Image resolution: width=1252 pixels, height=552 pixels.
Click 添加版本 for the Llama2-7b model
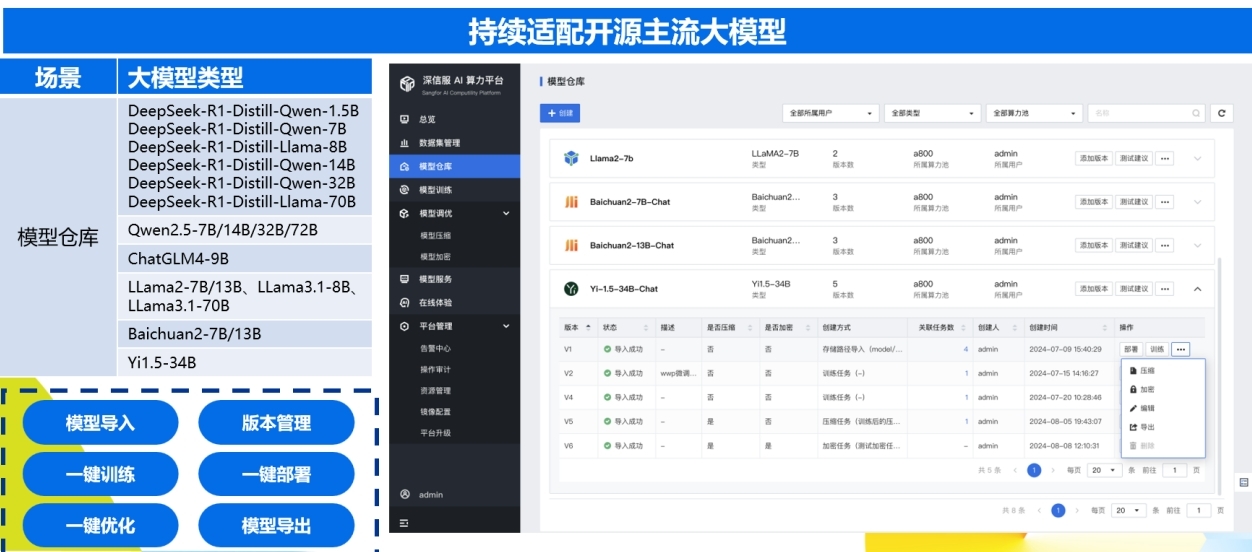point(1093,158)
